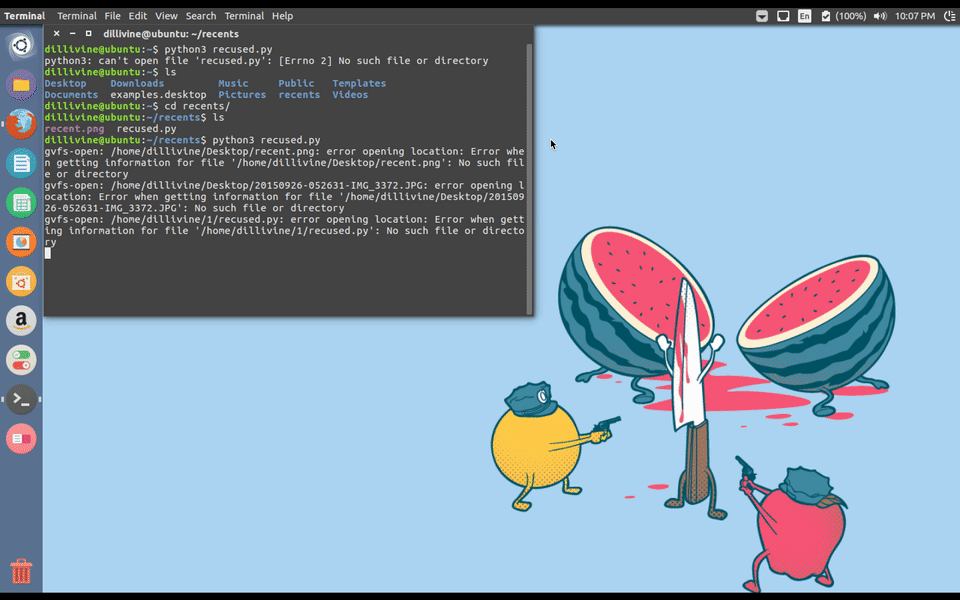Click the first 'gvfs-open:' error line start
The image size is (960, 600).
[74, 151]
